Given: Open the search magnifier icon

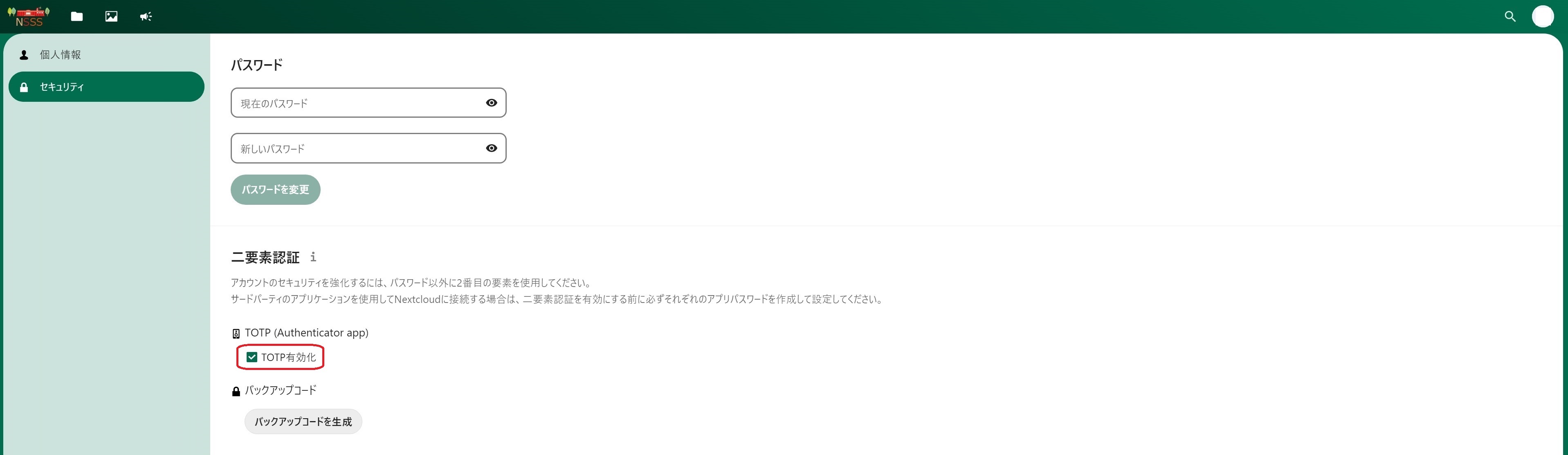Looking at the screenshot, I should [1510, 16].
